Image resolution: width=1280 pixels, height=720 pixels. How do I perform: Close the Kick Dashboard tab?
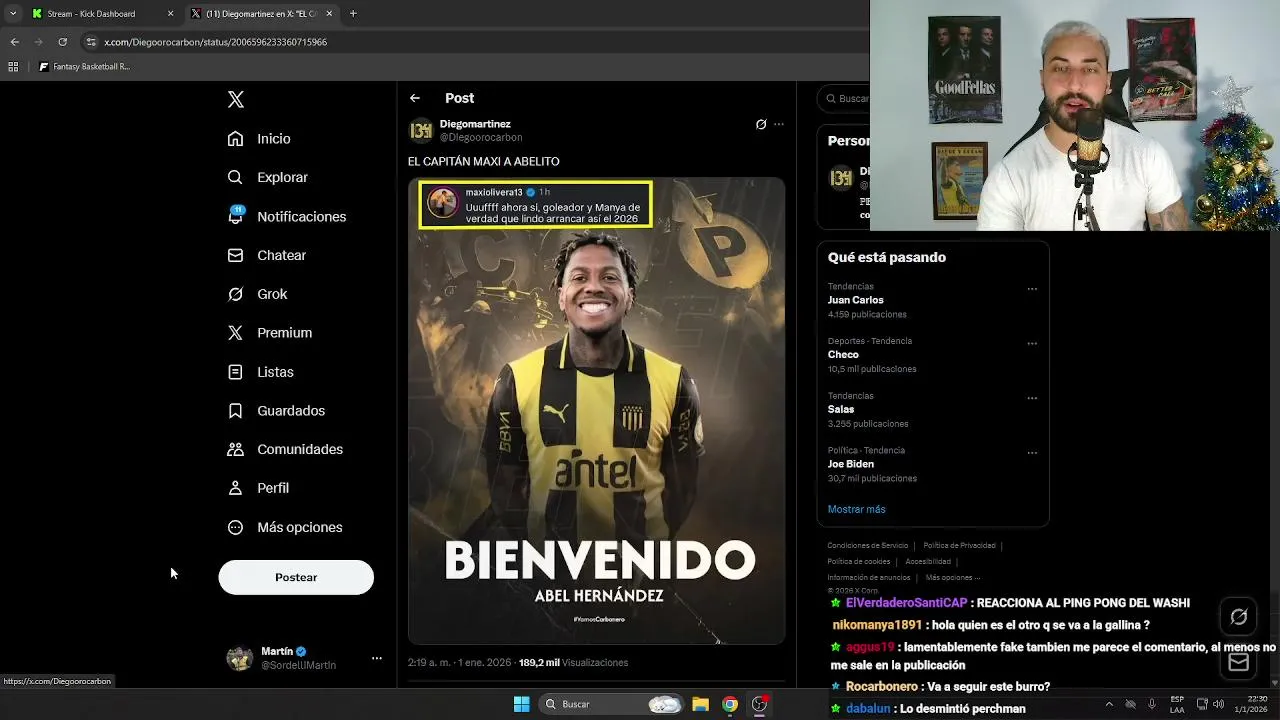click(170, 13)
